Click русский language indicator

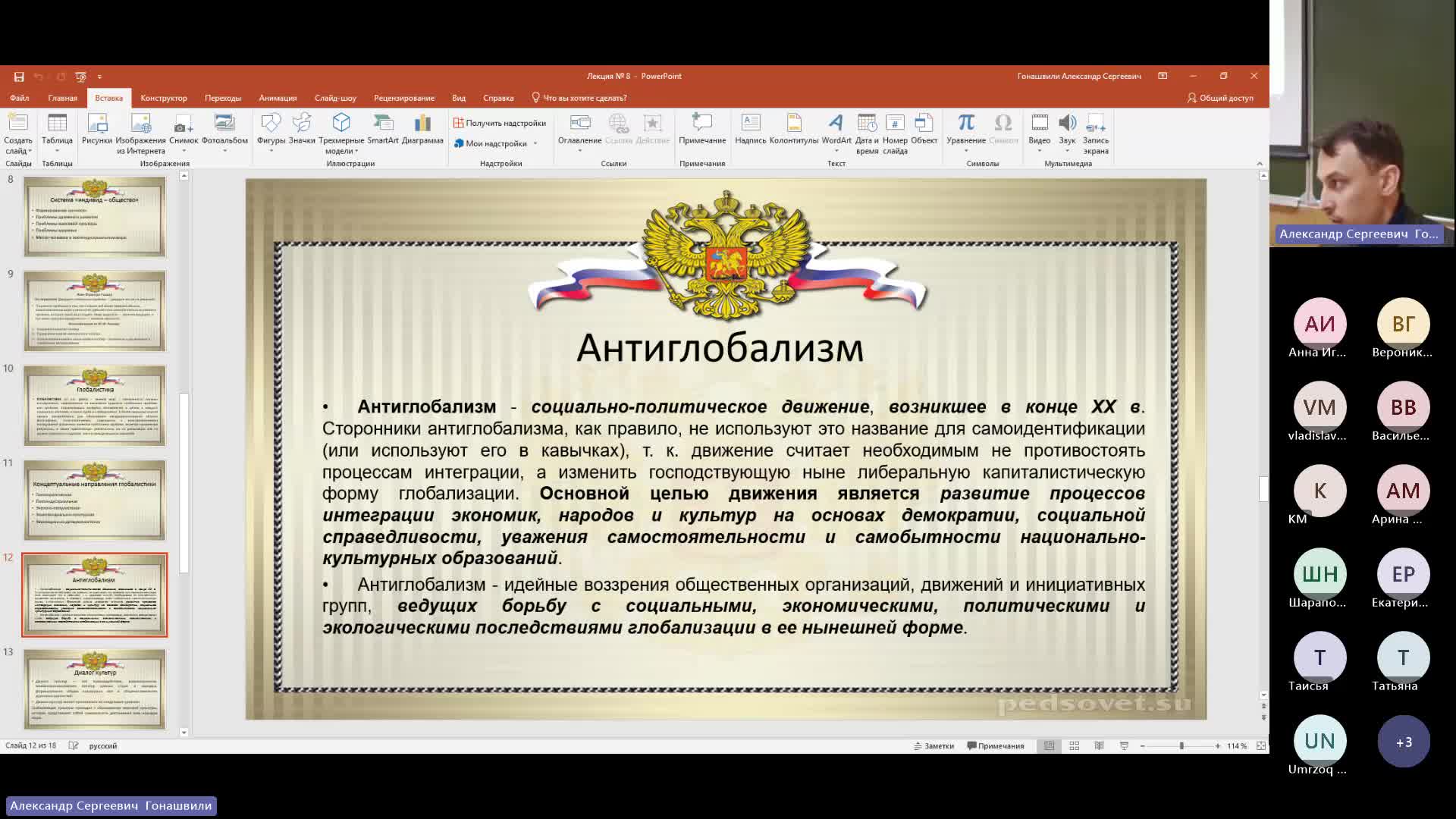[103, 746]
